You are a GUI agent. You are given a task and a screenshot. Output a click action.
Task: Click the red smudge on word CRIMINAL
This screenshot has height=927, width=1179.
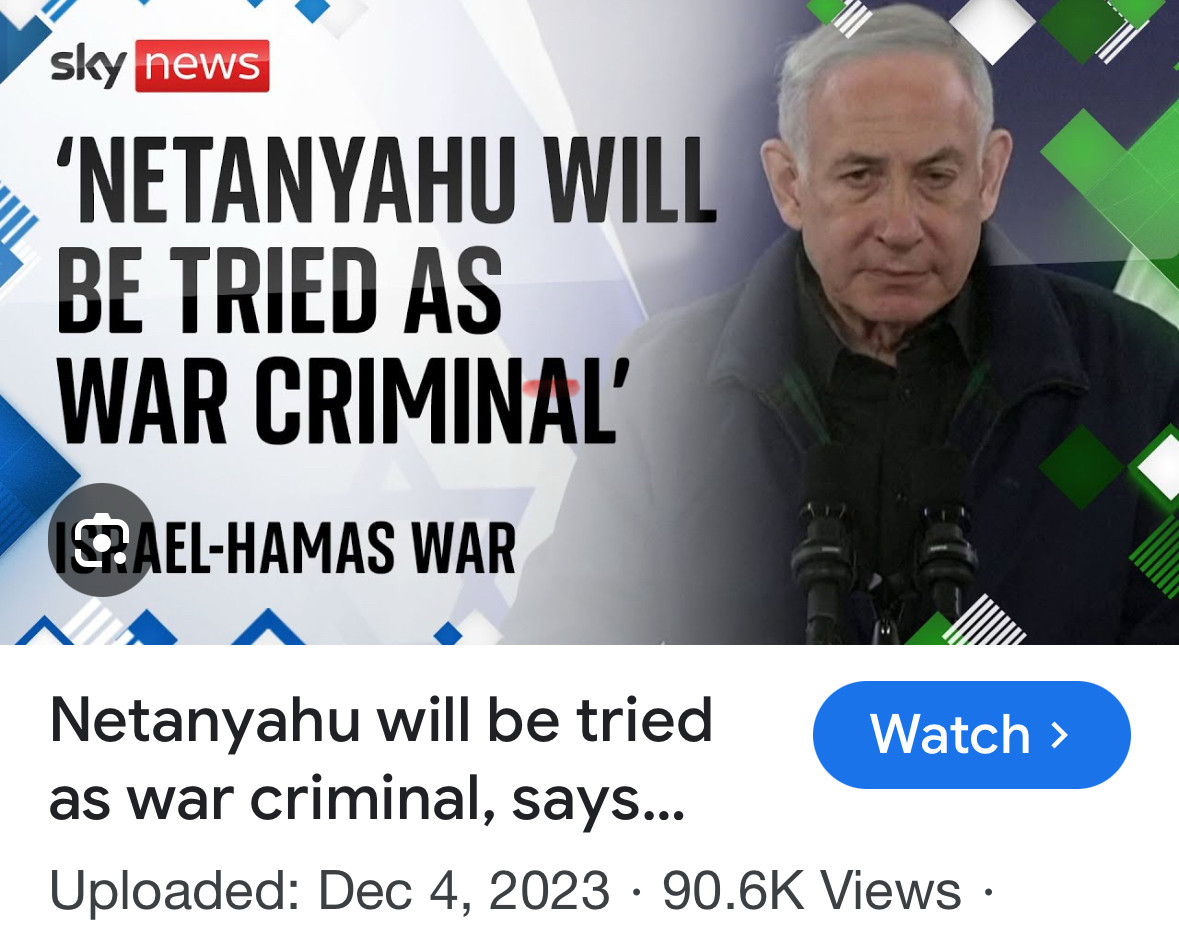click(x=552, y=388)
